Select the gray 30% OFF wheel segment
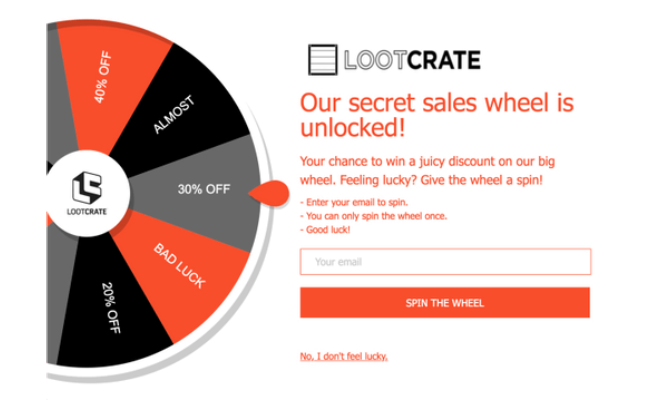This screenshot has width=650, height=400. point(199,189)
